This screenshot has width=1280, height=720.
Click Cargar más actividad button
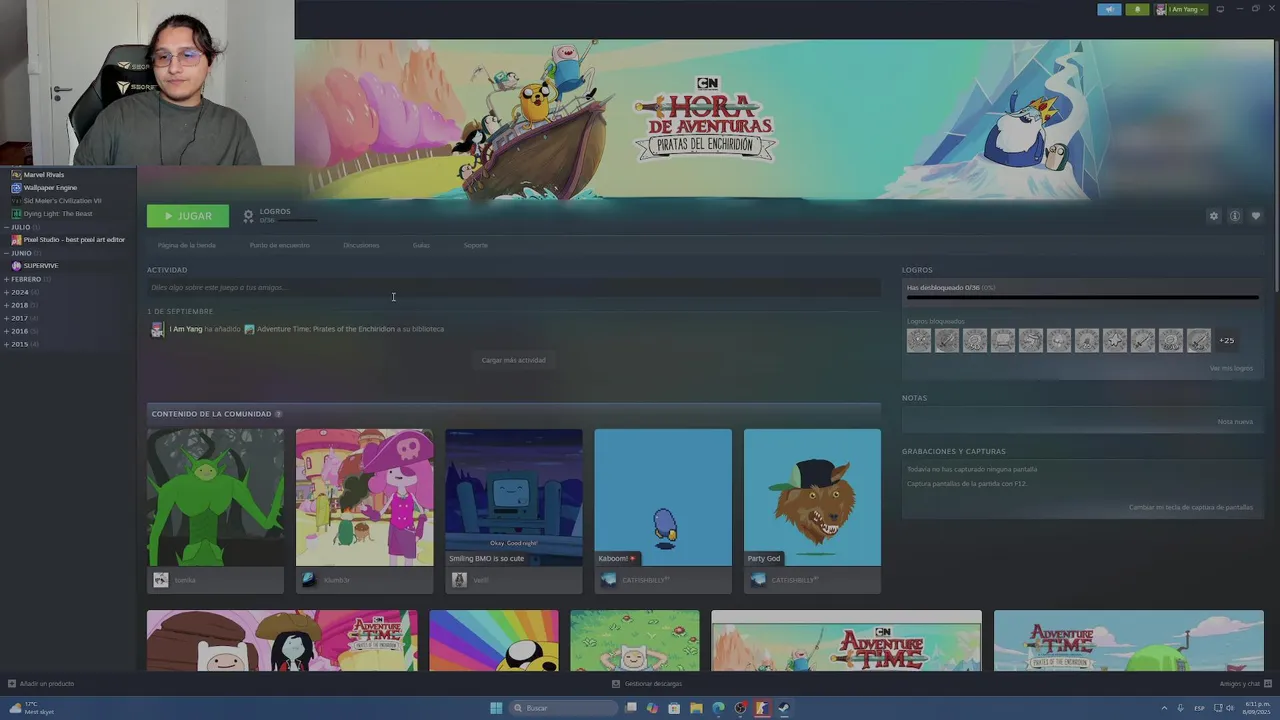pyautogui.click(x=513, y=360)
